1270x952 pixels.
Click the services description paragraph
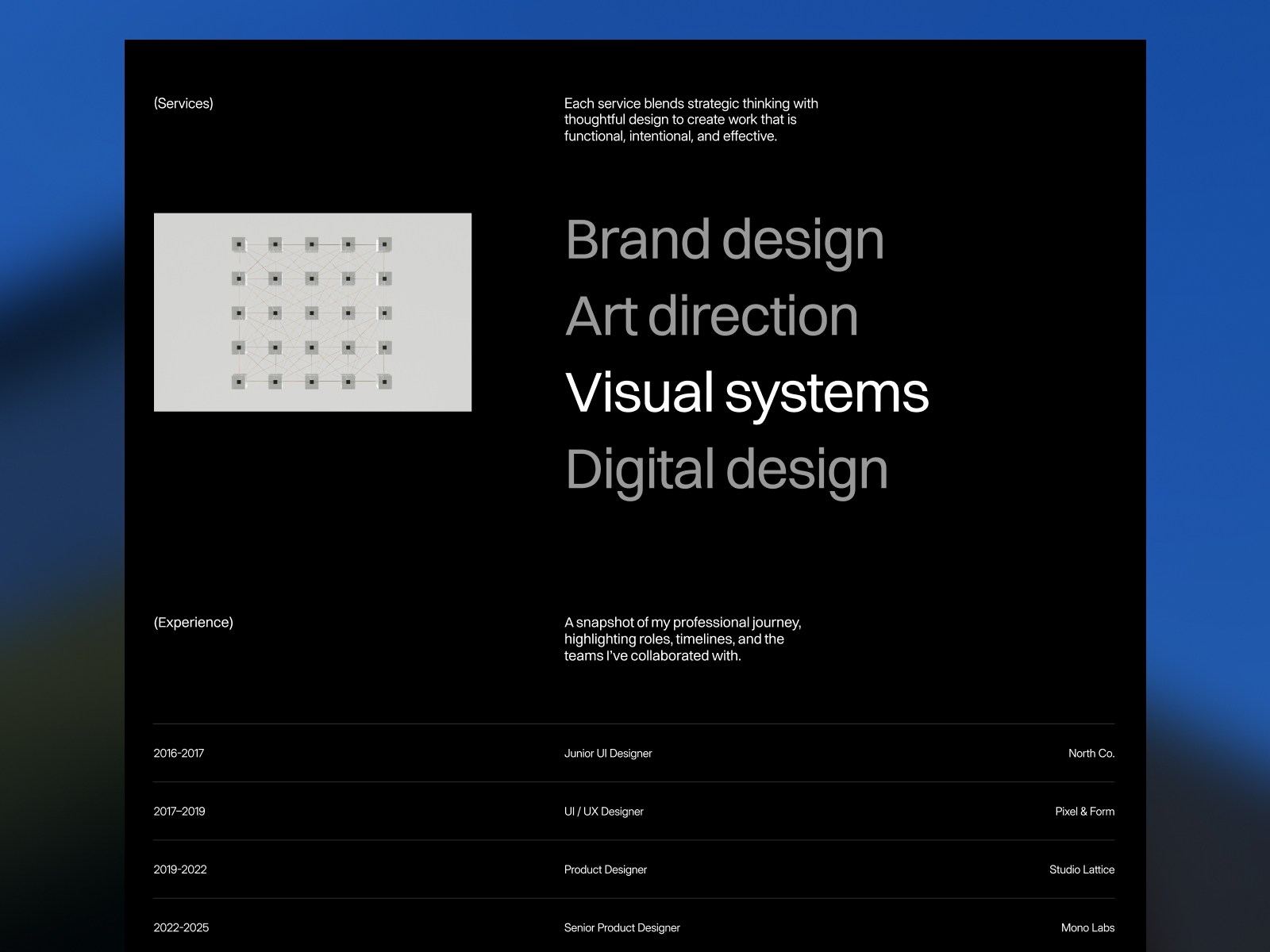691,120
